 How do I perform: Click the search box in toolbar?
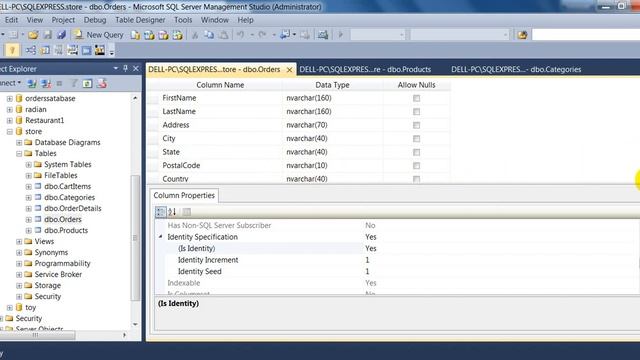click(x=586, y=35)
